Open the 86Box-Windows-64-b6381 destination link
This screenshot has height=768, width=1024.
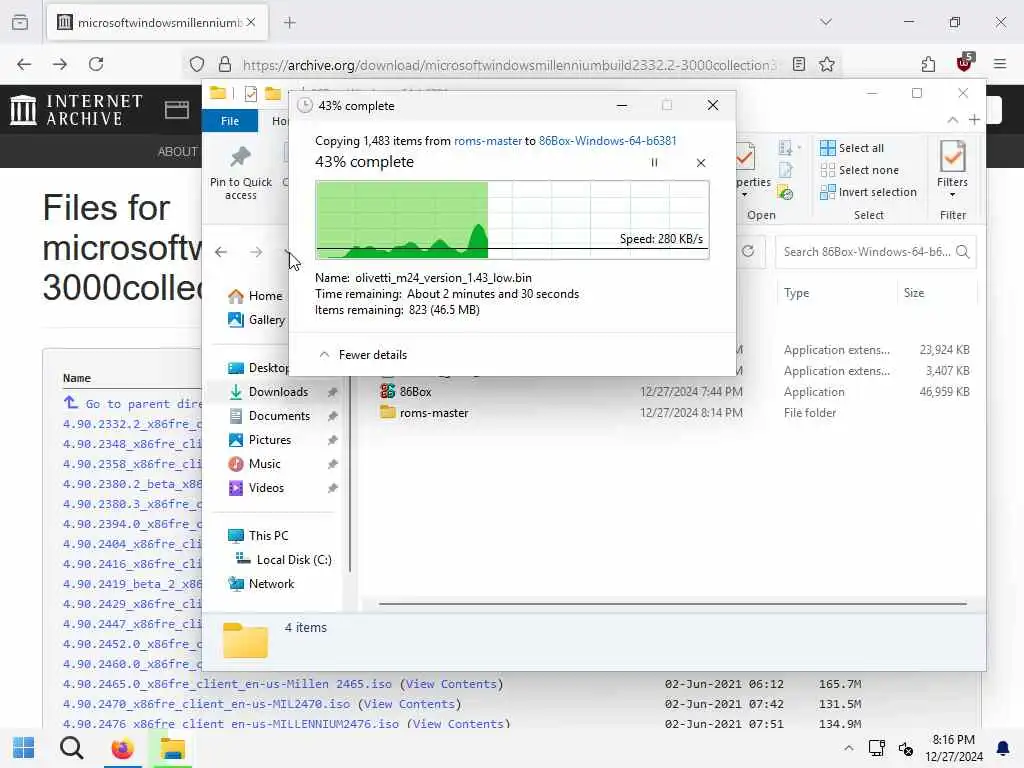pos(607,140)
